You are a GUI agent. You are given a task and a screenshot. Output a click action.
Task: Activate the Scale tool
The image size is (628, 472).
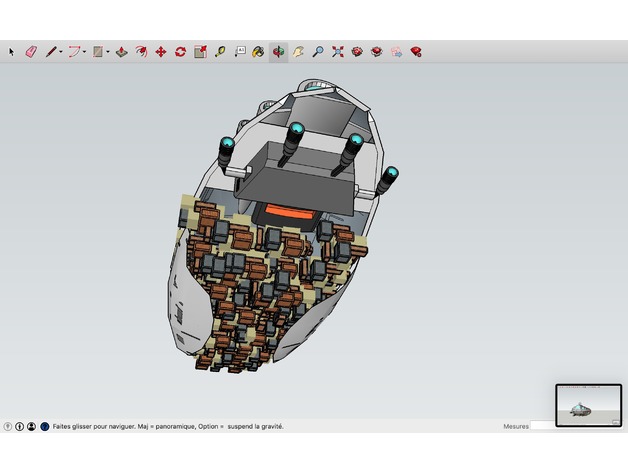click(200, 52)
